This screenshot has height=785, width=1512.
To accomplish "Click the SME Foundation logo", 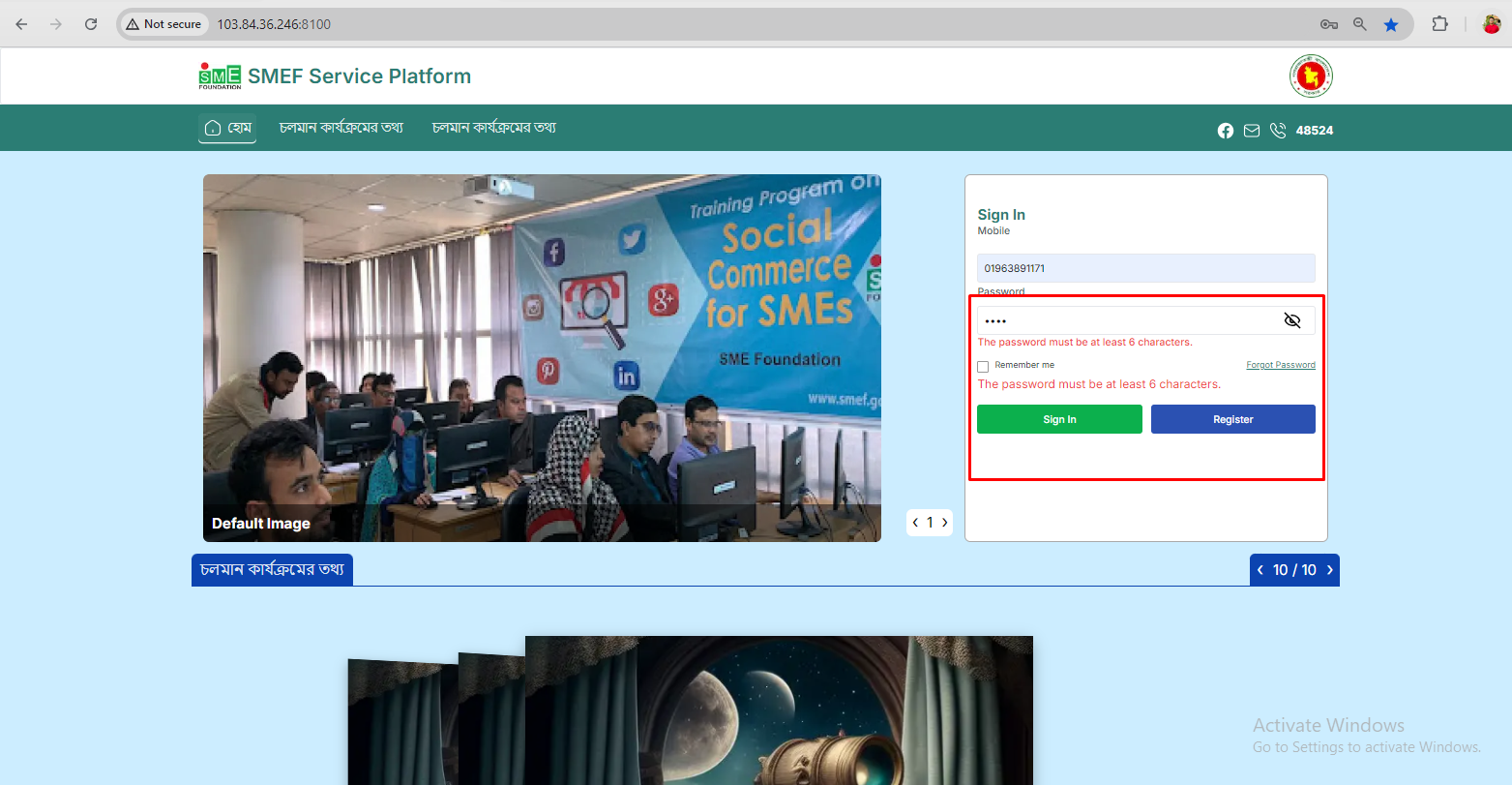I will coord(220,76).
